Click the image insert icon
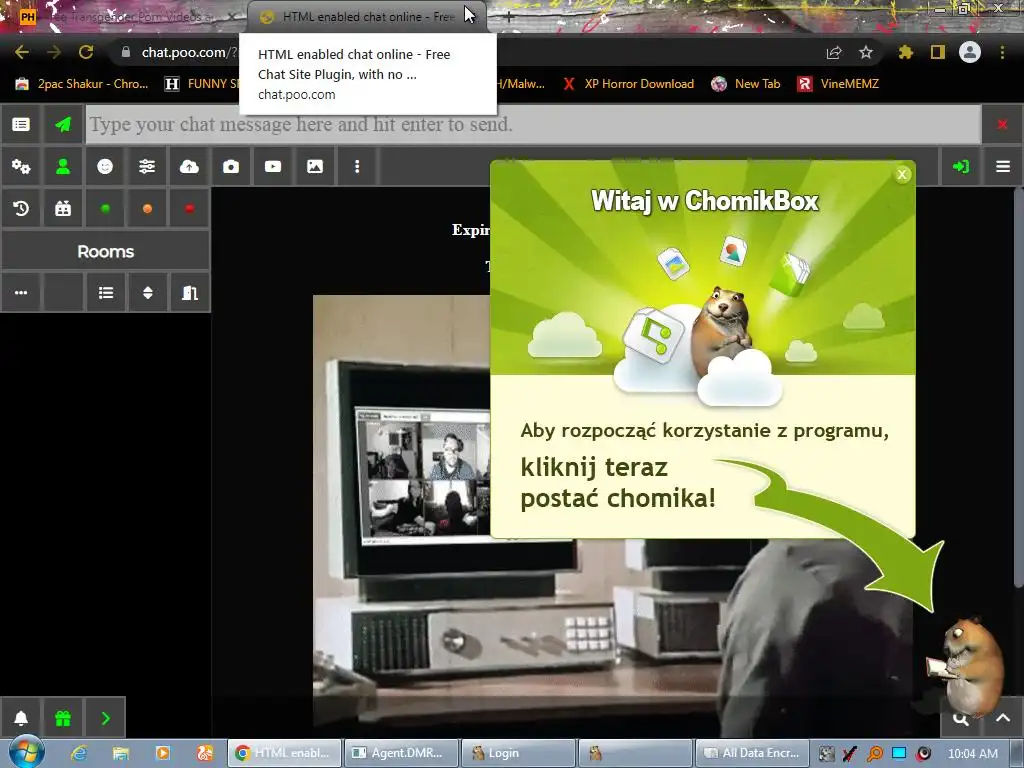This screenshot has width=1024, height=768. (x=315, y=167)
